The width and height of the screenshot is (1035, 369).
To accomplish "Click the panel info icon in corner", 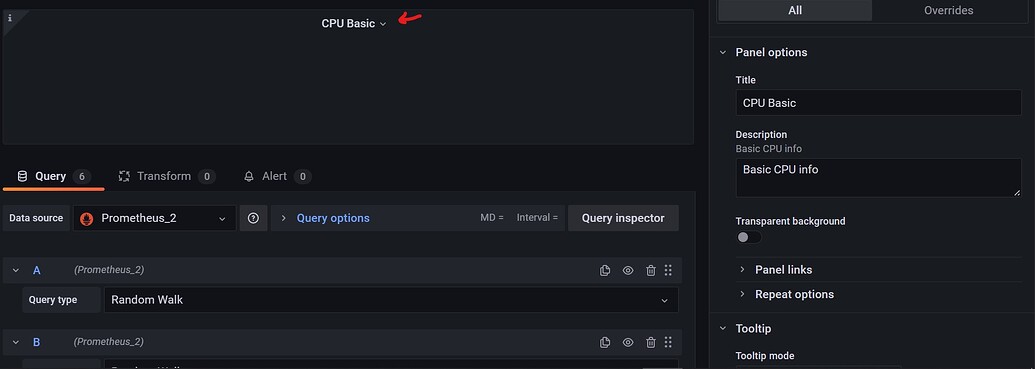I will coord(10,18).
